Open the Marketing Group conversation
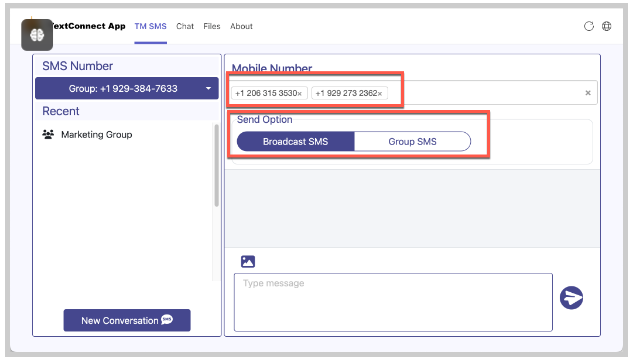Image resolution: width=632 pixels, height=360 pixels. point(96,135)
